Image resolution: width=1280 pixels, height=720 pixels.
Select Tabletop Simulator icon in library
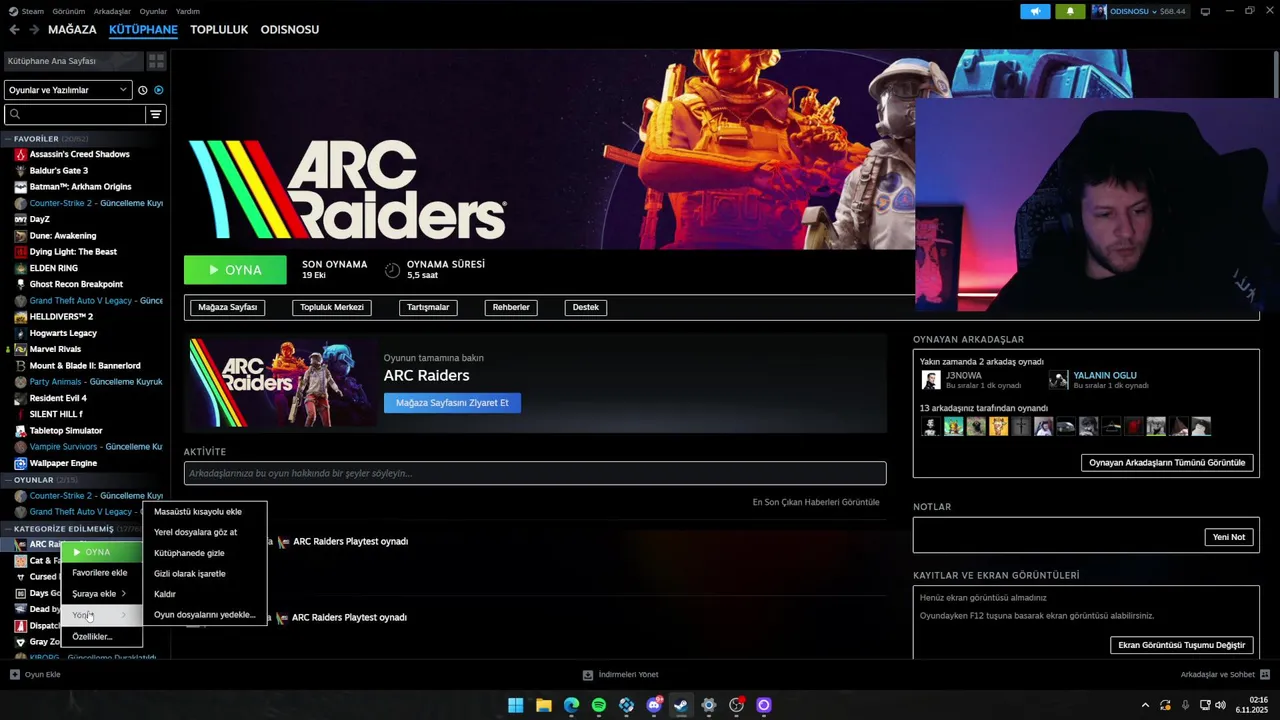point(20,431)
